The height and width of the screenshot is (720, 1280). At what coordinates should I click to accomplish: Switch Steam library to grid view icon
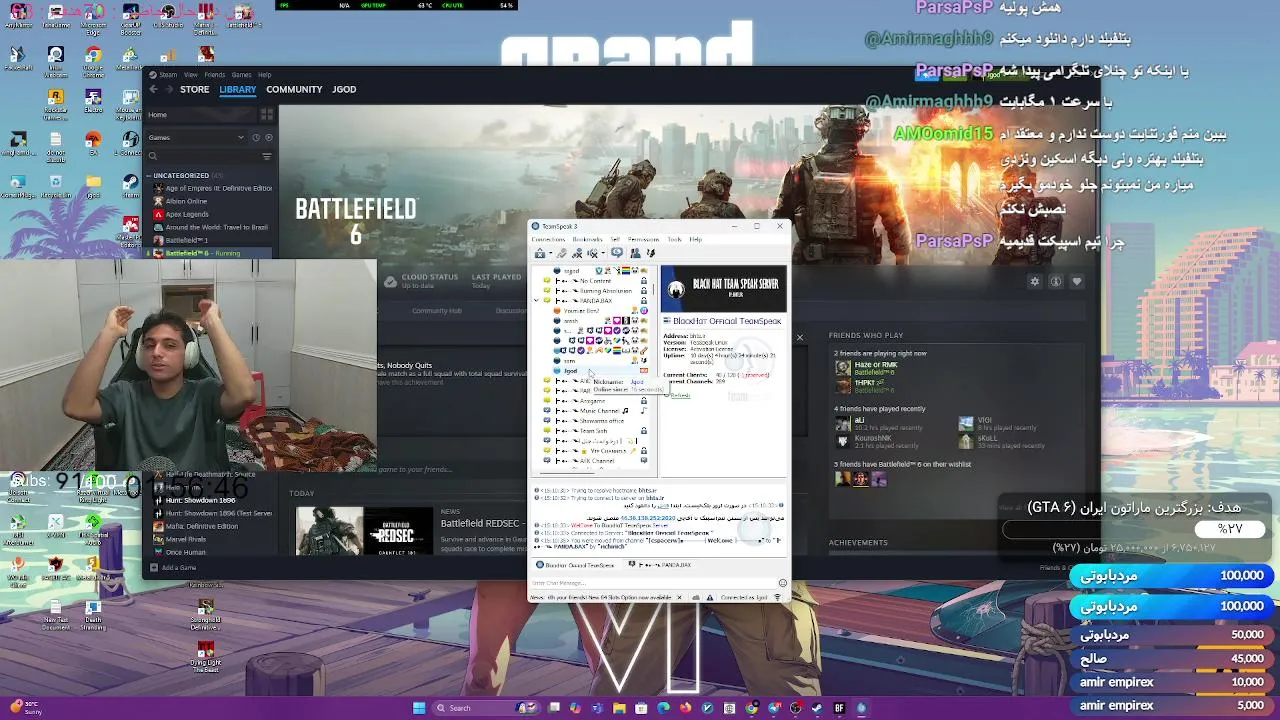pos(267,115)
